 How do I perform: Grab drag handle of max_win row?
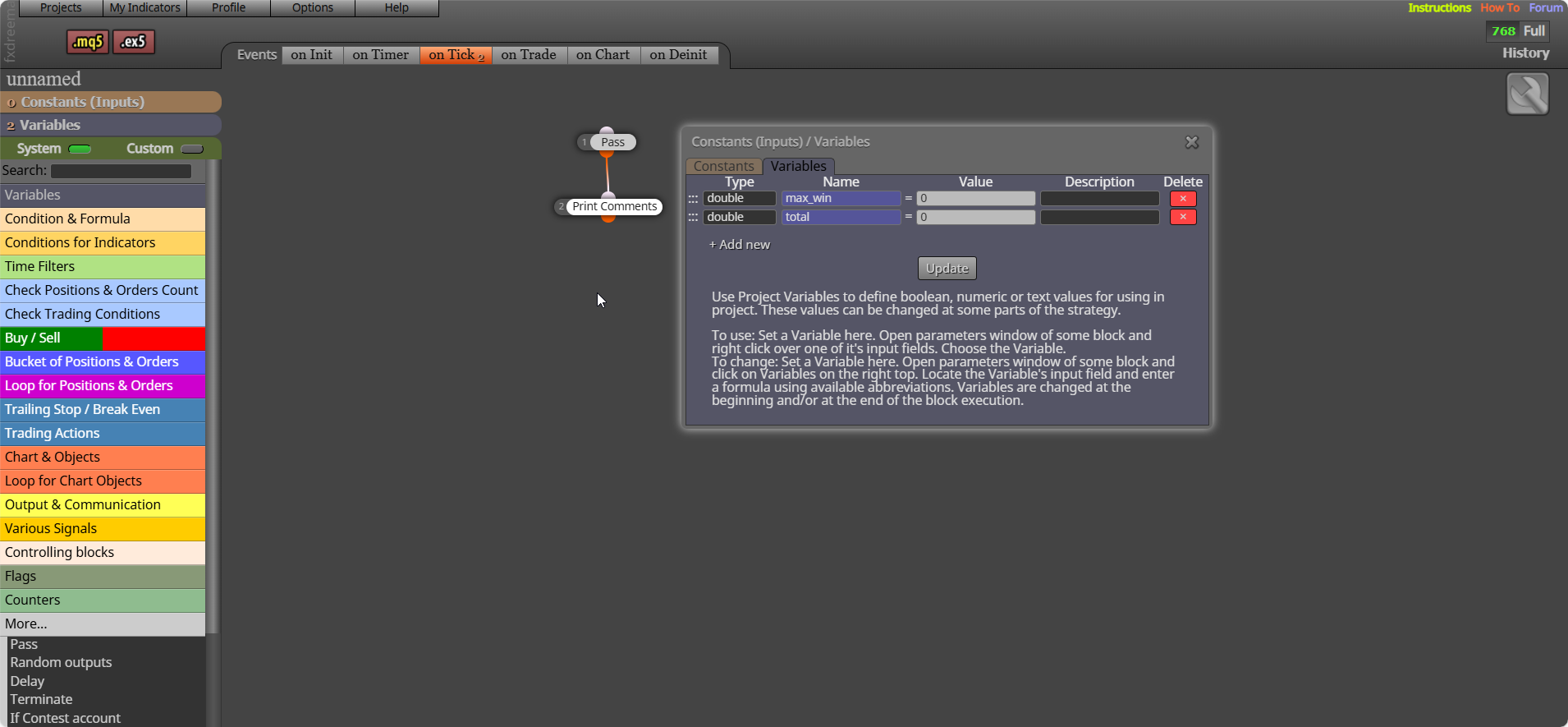pyautogui.click(x=693, y=199)
